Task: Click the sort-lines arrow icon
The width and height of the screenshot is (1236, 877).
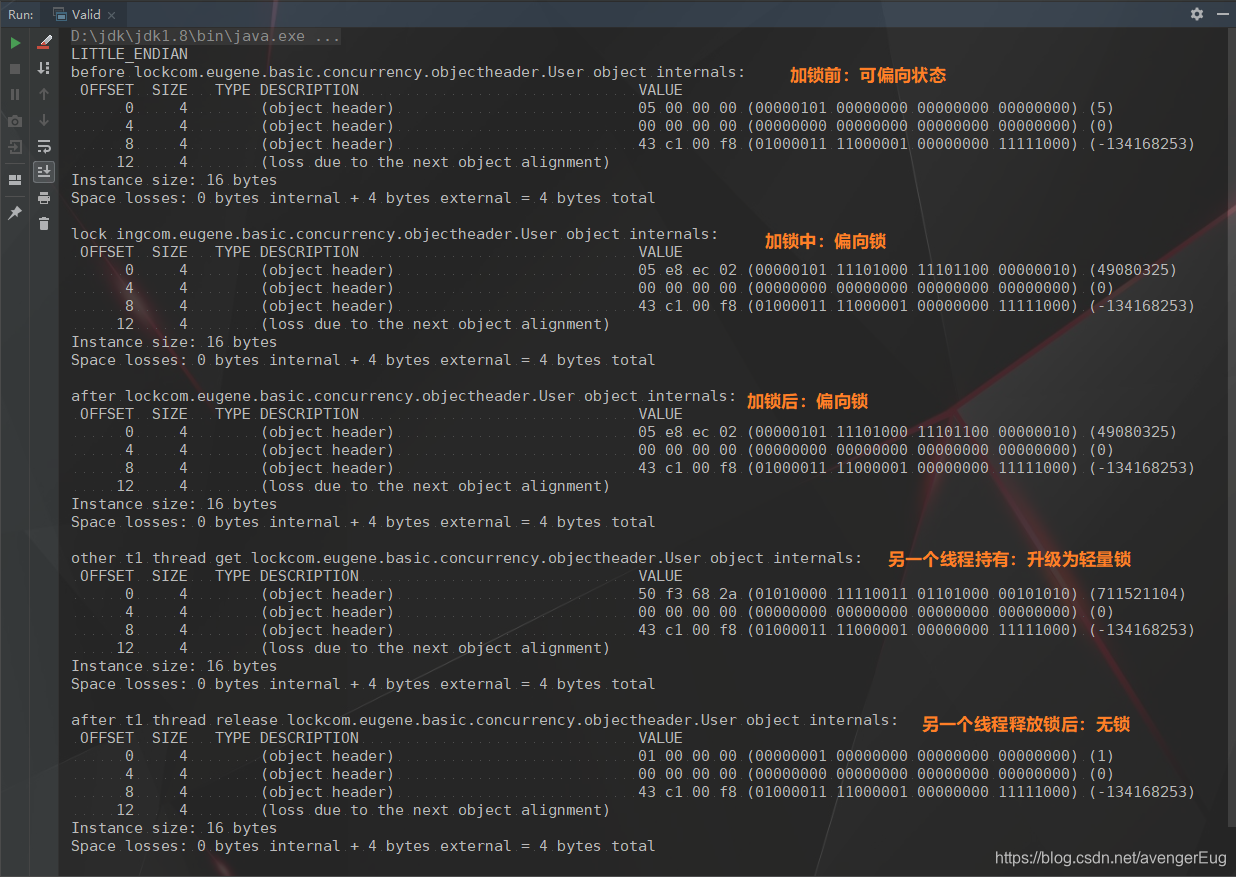Action: [x=44, y=68]
